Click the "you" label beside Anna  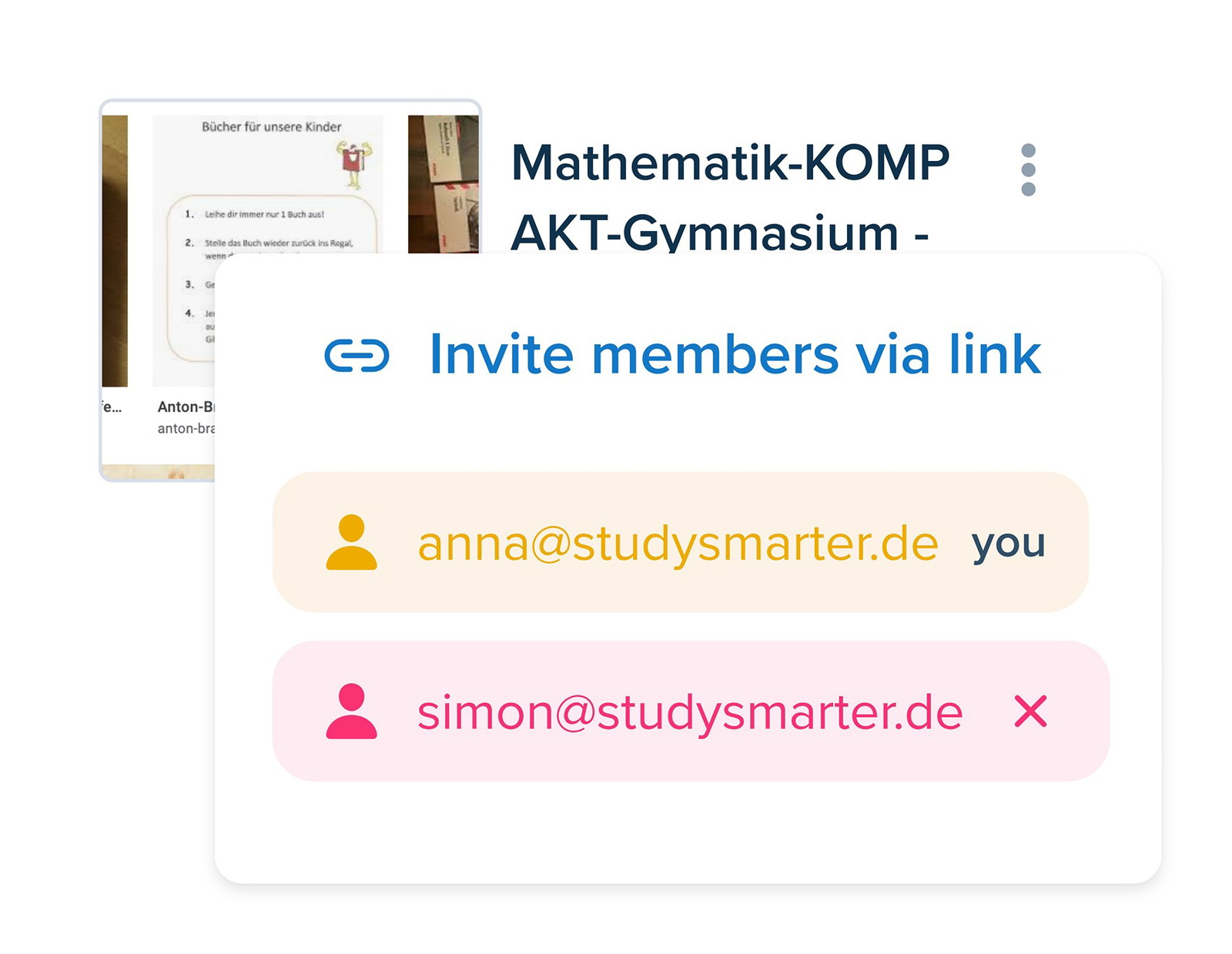click(1008, 544)
